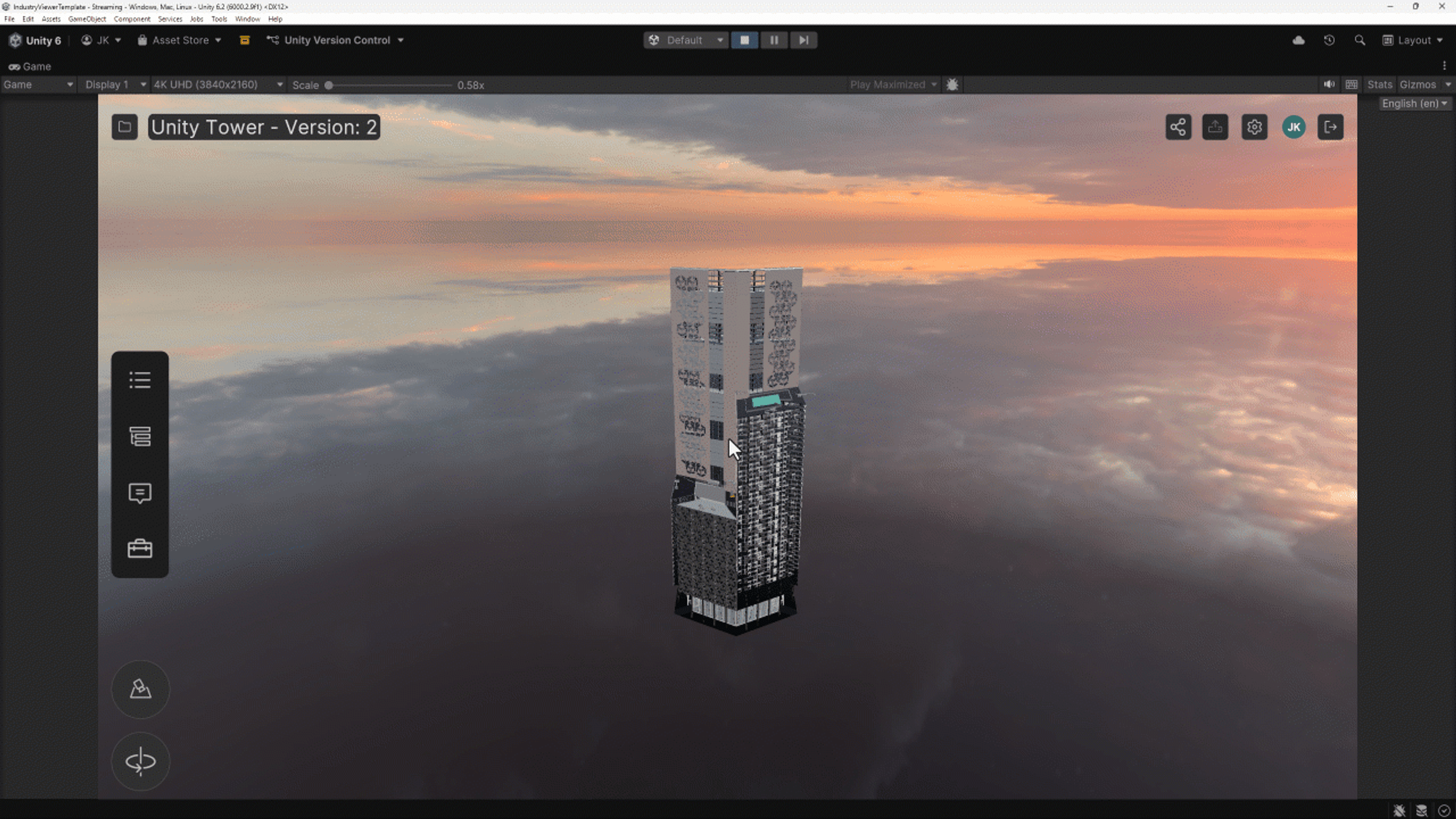Viewport: 1456px width, 819px height.
Task: Click the upload/export icon in viewer toolbar
Action: (x=1215, y=127)
